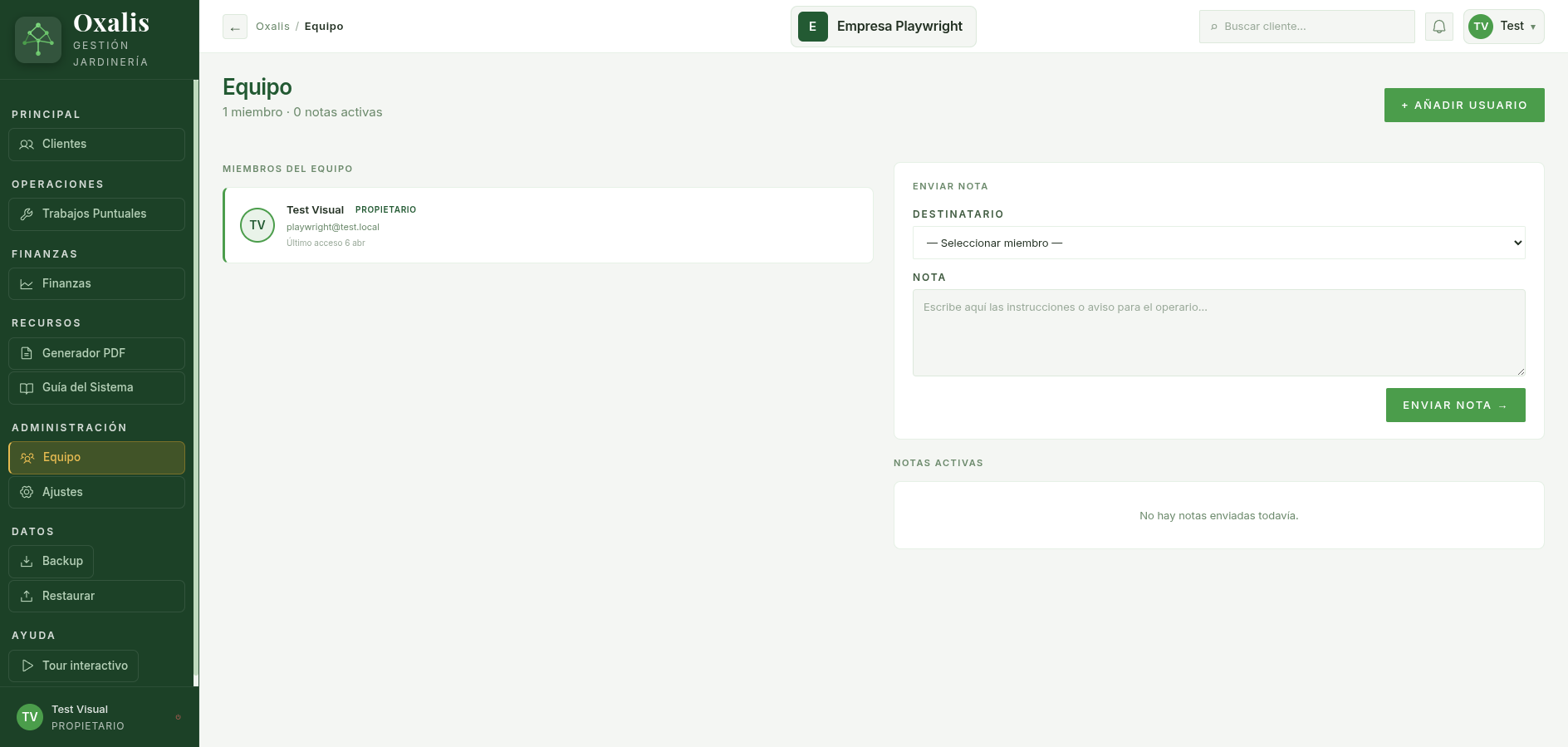
Task: Open Backup via its download icon
Action: (27, 562)
